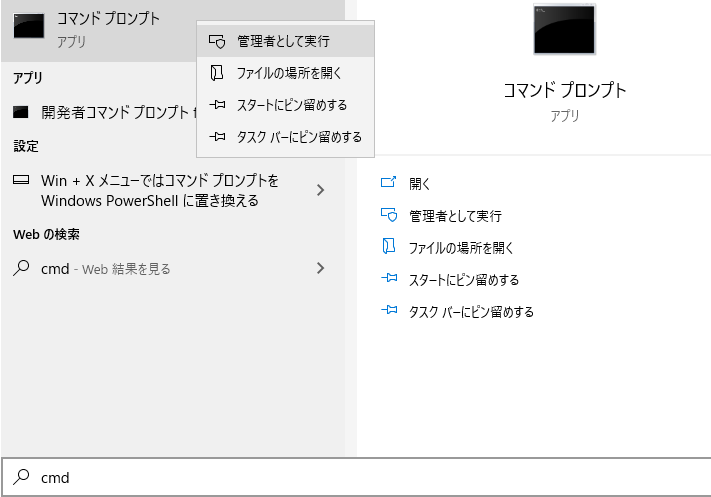Click the 設定 section heading
The width and height of the screenshot is (711, 497).
coord(26,146)
